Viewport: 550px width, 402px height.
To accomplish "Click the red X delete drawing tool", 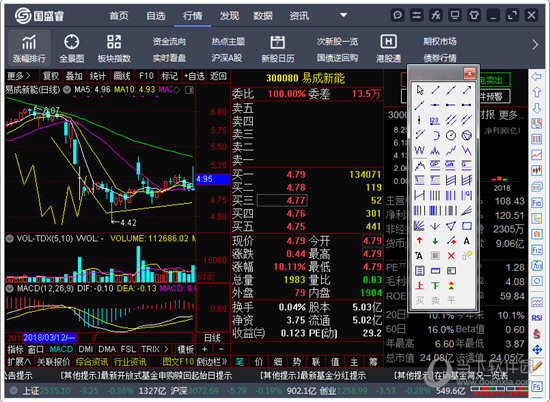I will pos(451,256).
